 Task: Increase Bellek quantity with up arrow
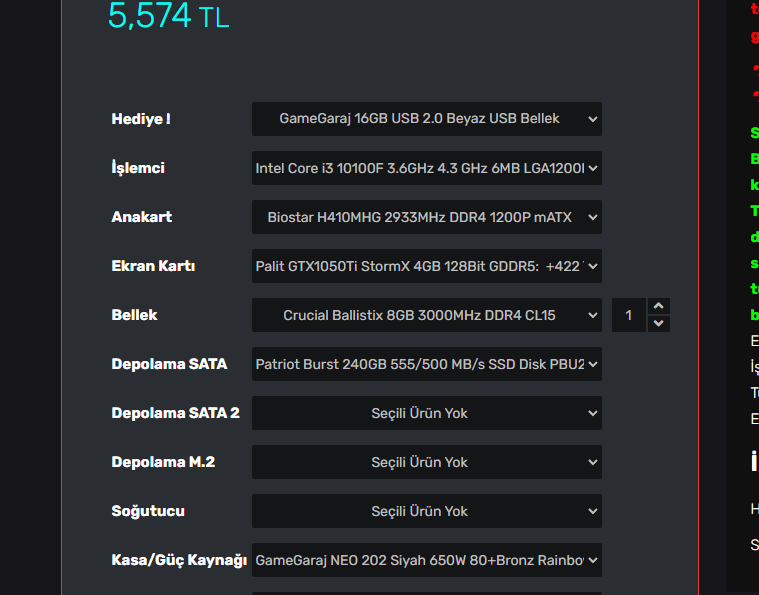point(658,306)
